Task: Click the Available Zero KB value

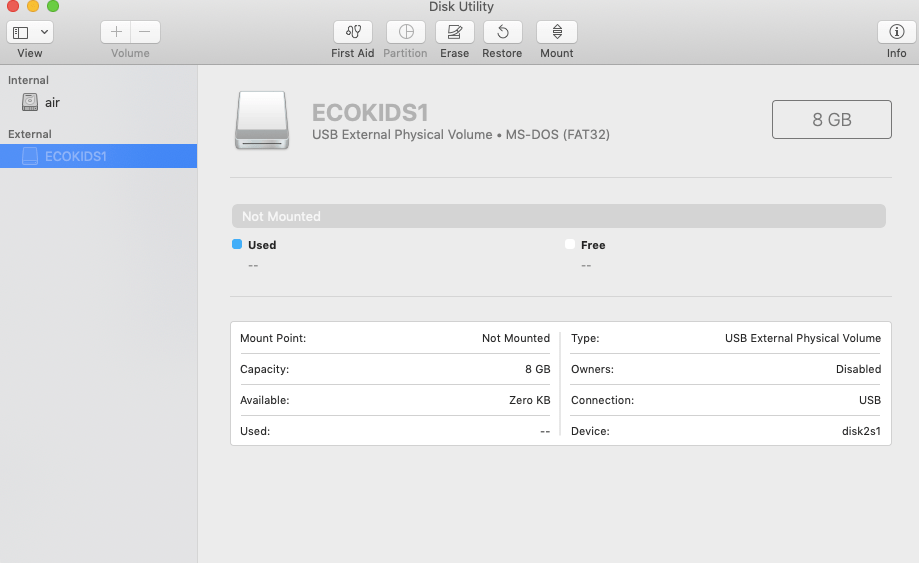Action: click(530, 400)
